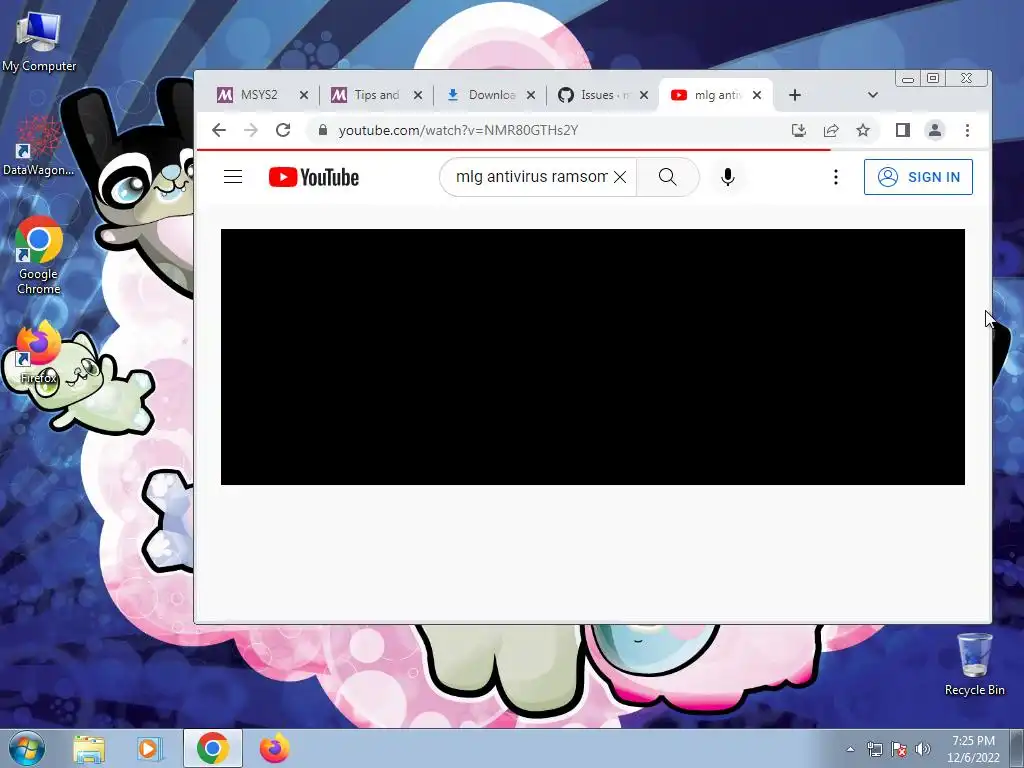Click the SIGN IN button

918,177
